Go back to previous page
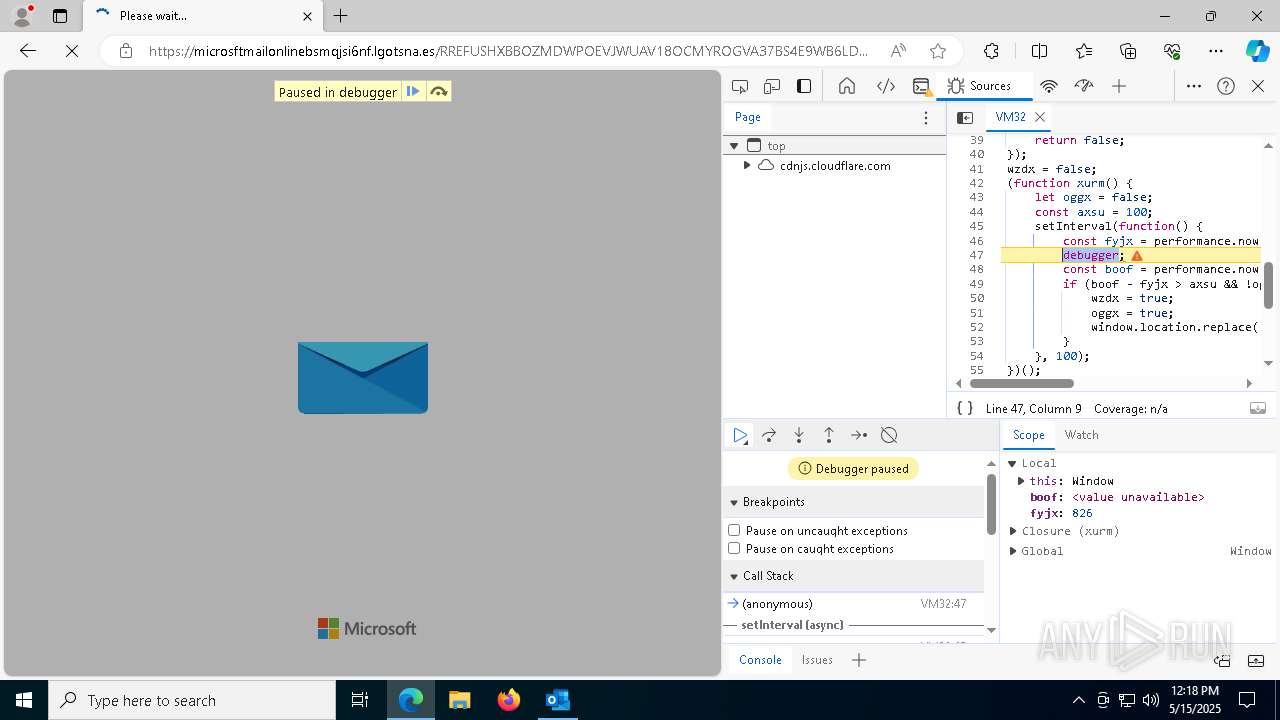Viewport: 1280px width, 720px height. pos(28,51)
